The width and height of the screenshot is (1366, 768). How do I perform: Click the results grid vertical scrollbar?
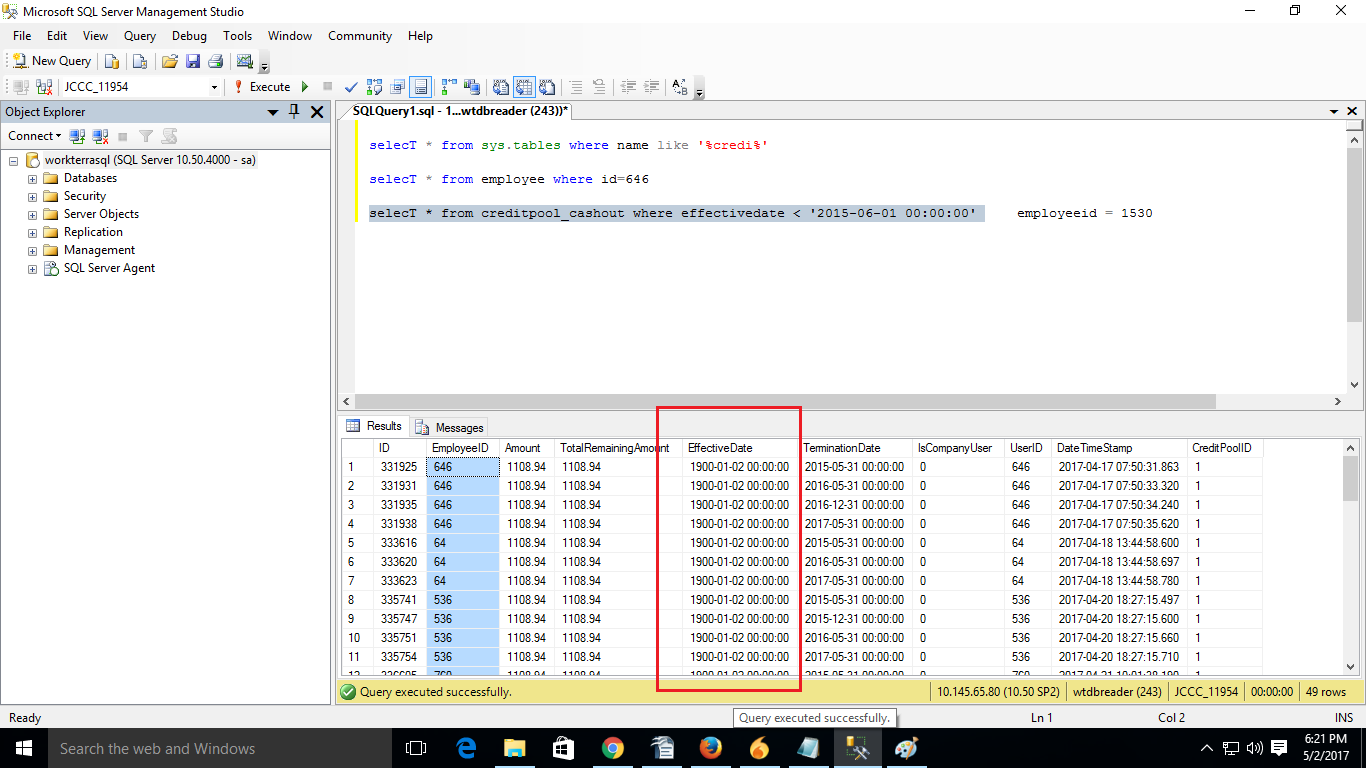coord(1351,480)
